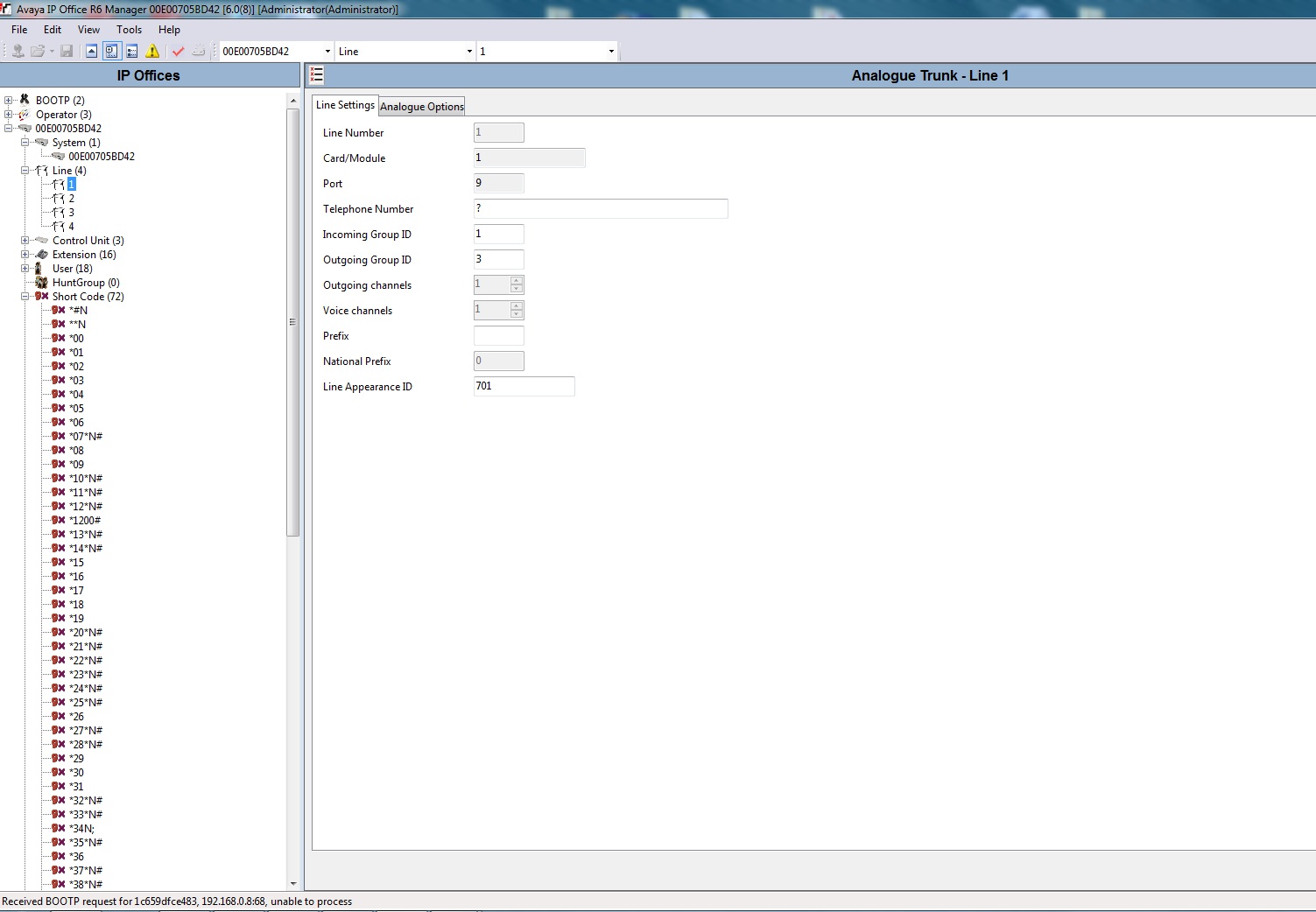The image size is (1316, 912).
Task: Select line 4 in the tree
Action: (x=71, y=227)
